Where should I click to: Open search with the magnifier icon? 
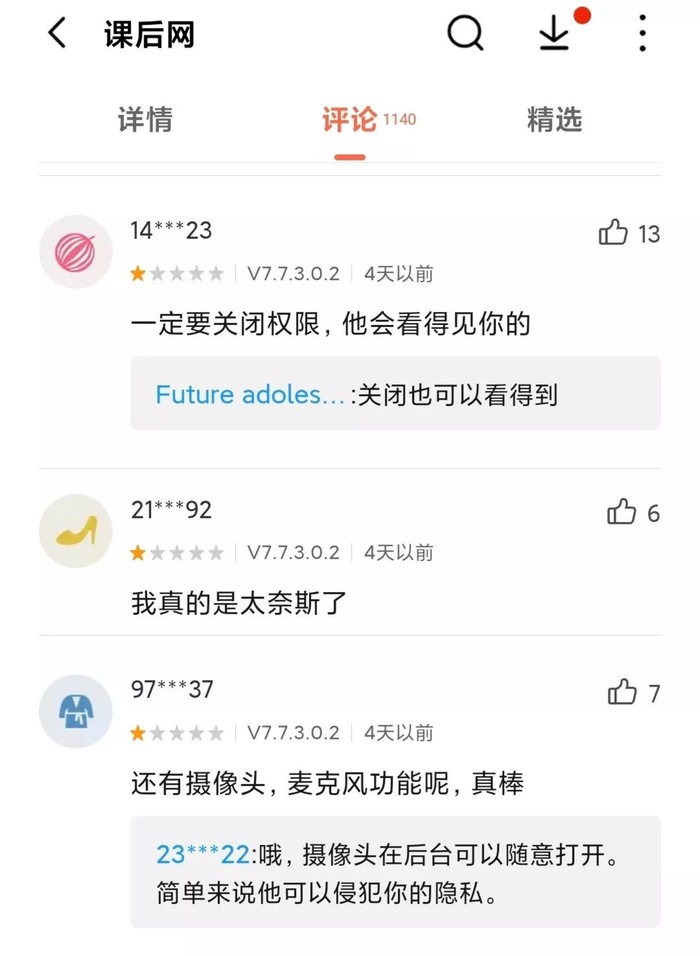465,34
